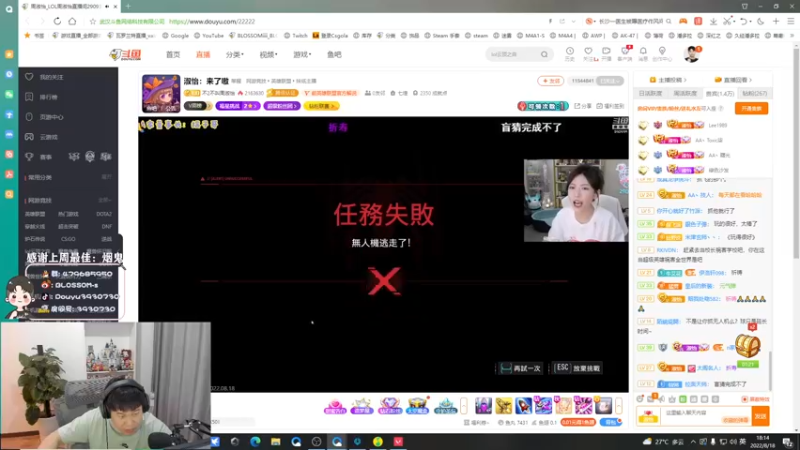Open the 创作中心 lightbulb icon
This screenshot has width=800, height=450.
[662, 54]
